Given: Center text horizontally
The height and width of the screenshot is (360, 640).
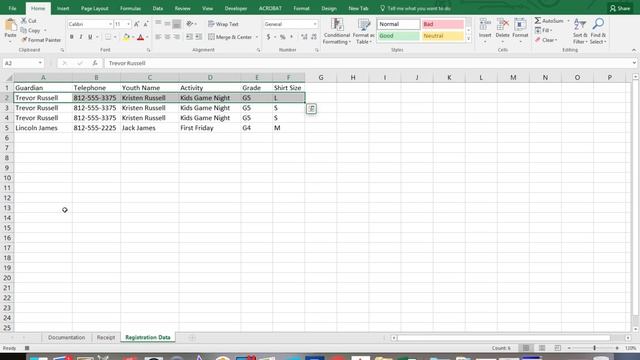Looking at the screenshot, I should point(167,37).
